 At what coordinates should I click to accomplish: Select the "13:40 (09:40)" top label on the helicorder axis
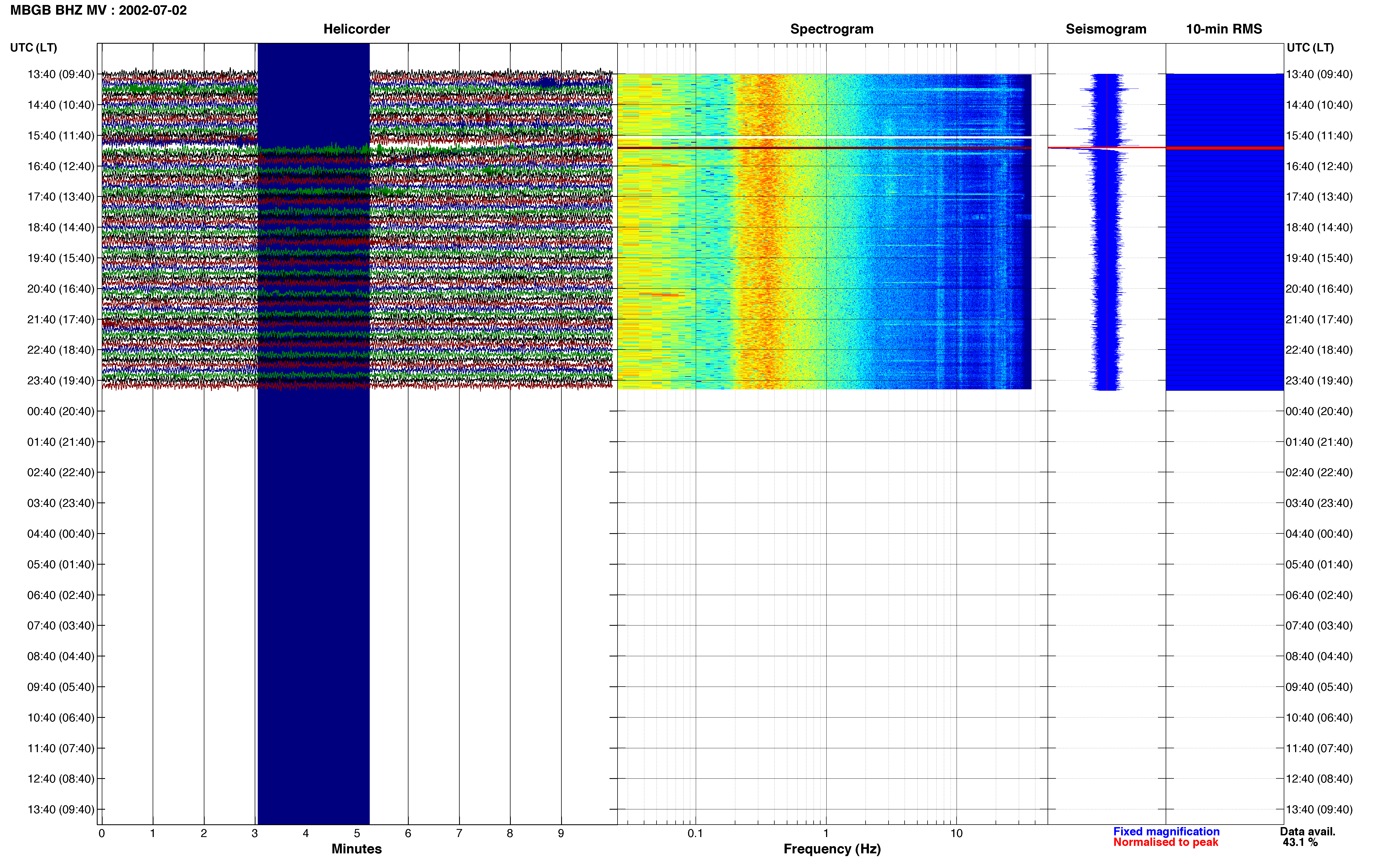(61, 74)
